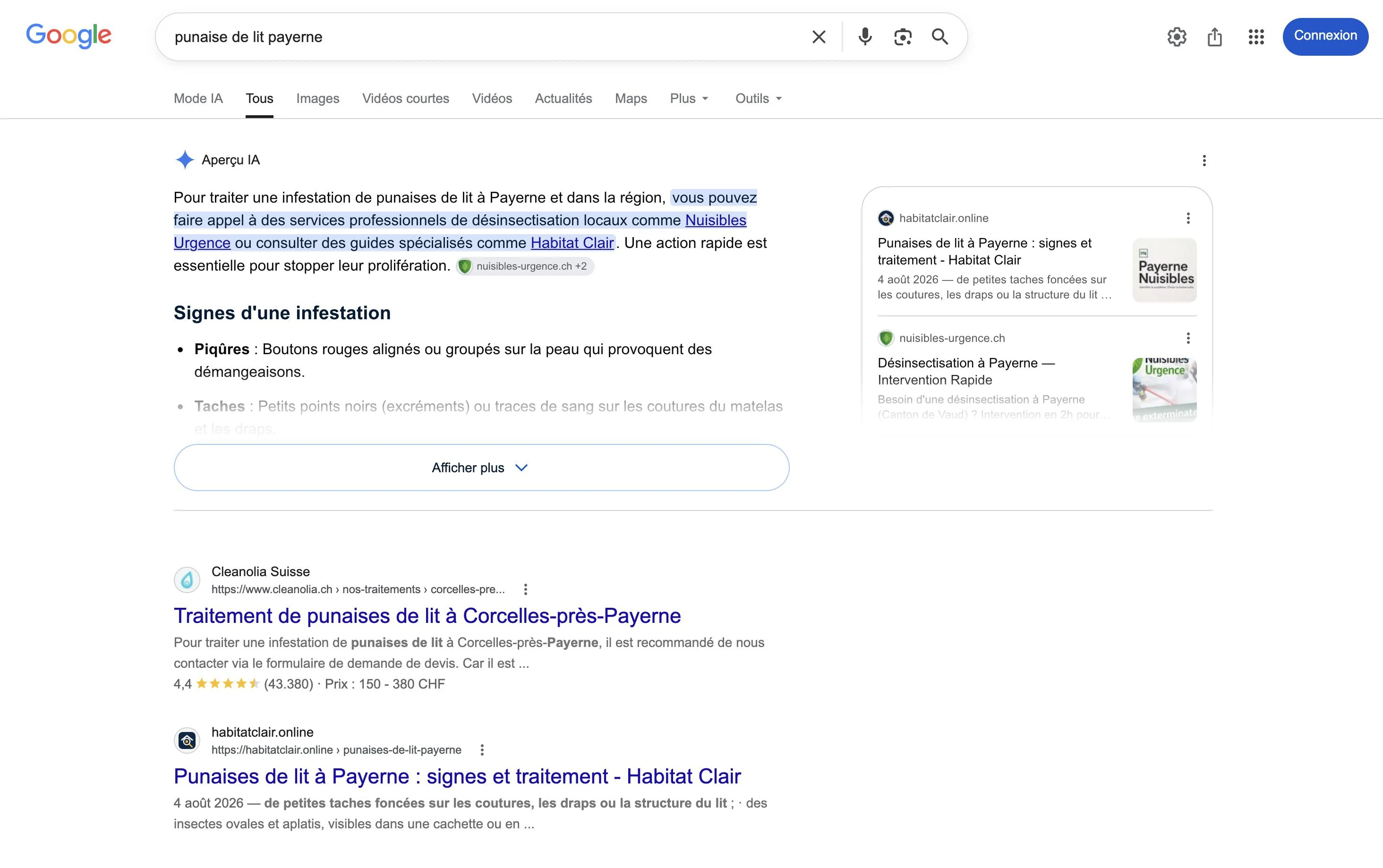Click the Aperçu IA sparkle icon
Screen dimensions: 1383x868
click(184, 160)
